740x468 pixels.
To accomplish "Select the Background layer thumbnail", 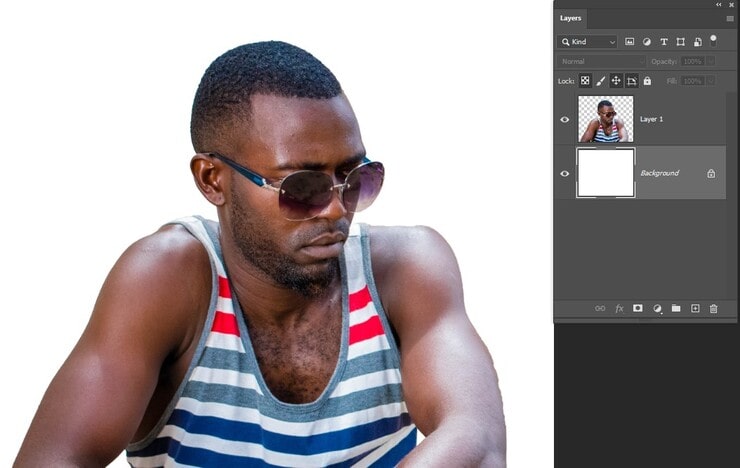I will (605, 173).
